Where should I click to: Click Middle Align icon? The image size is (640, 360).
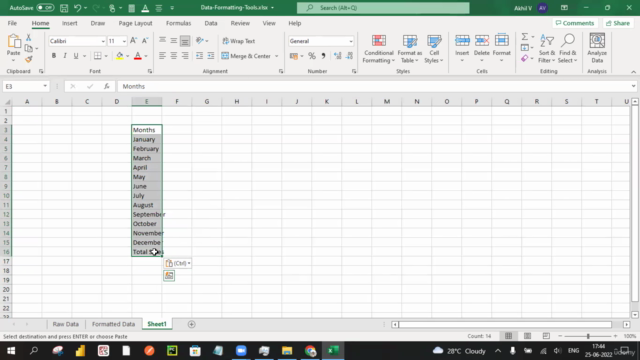174,41
